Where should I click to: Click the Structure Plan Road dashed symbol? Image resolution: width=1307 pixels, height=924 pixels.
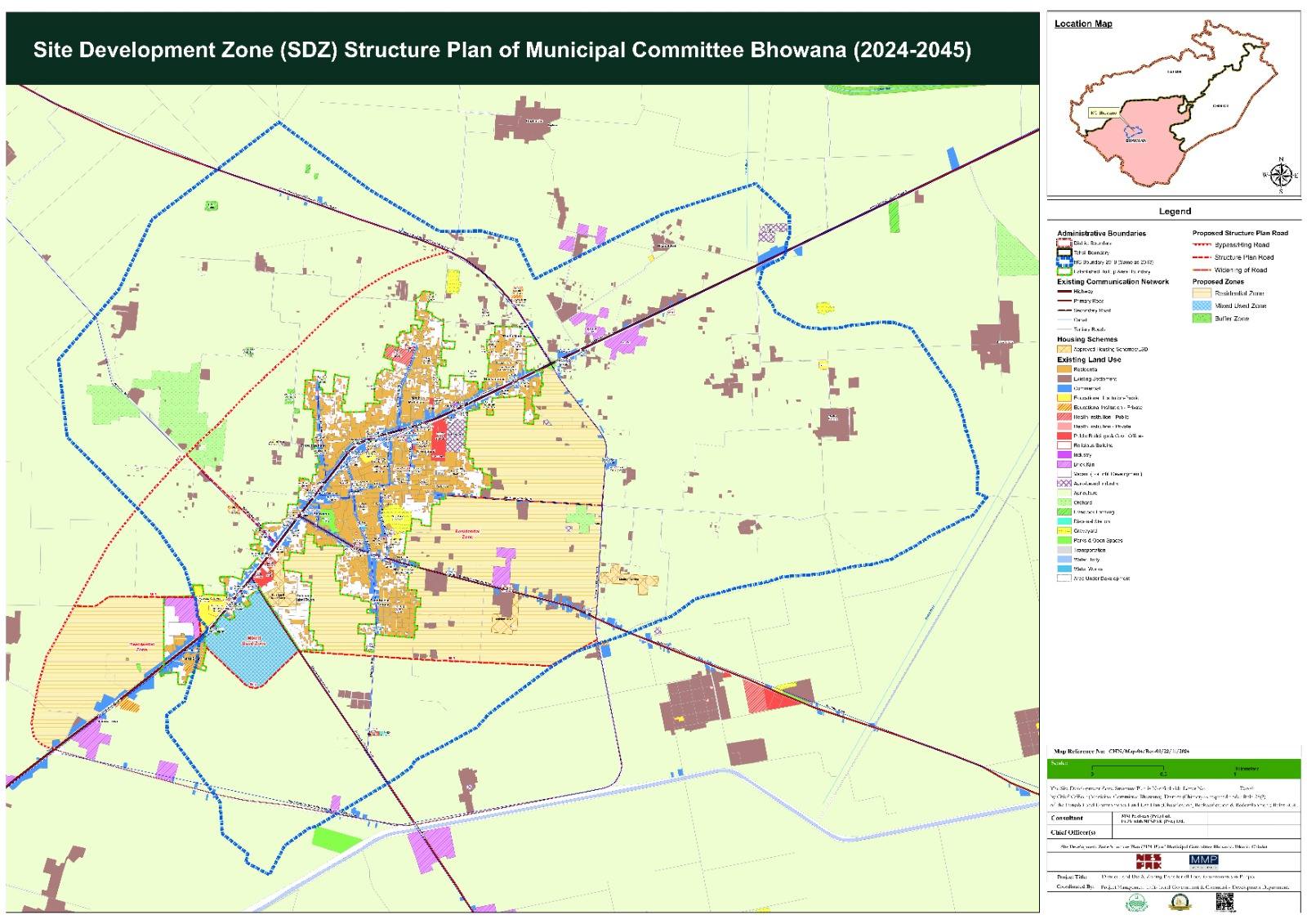(x=1201, y=257)
